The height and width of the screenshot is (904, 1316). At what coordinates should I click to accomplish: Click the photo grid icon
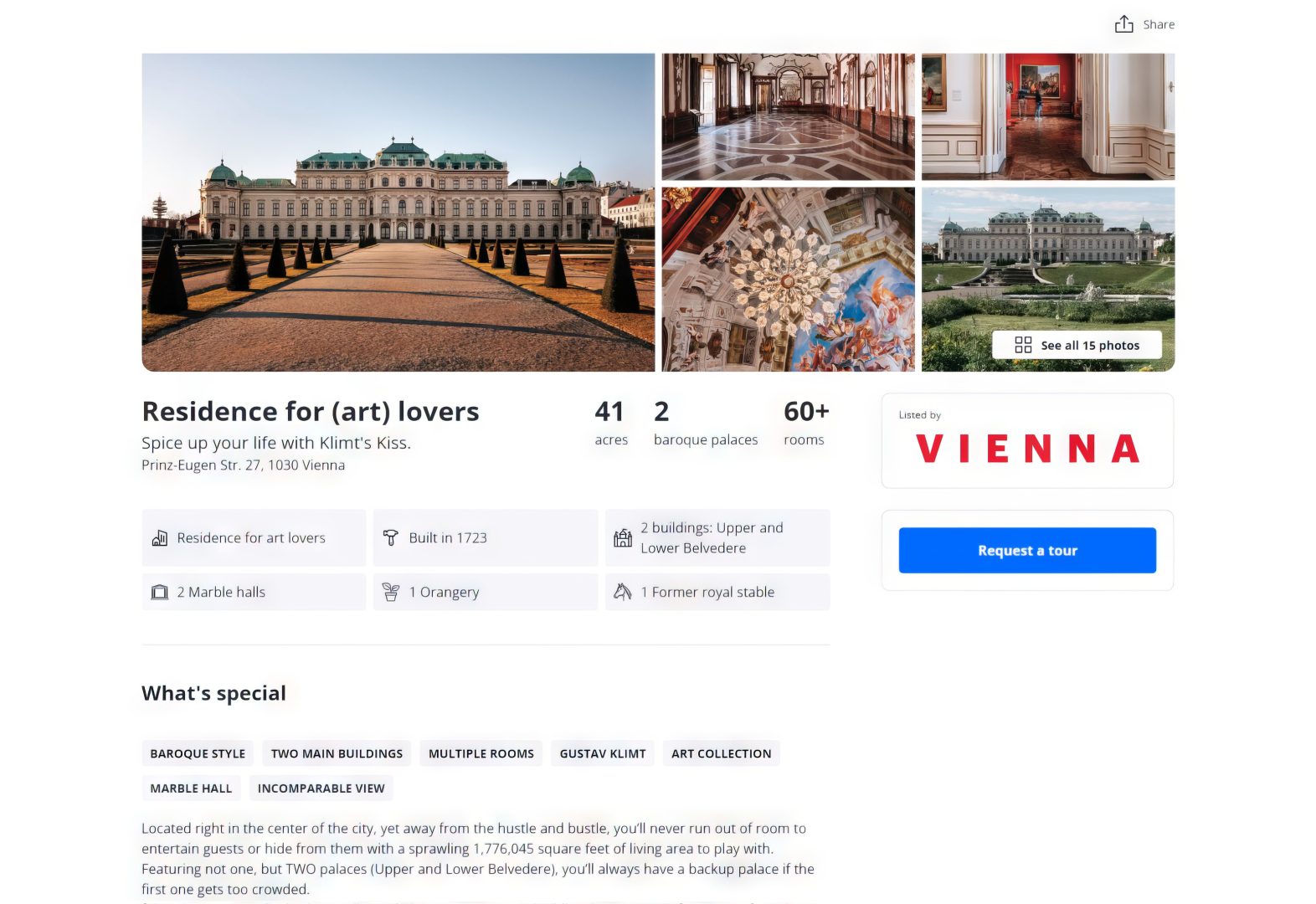click(x=1023, y=345)
